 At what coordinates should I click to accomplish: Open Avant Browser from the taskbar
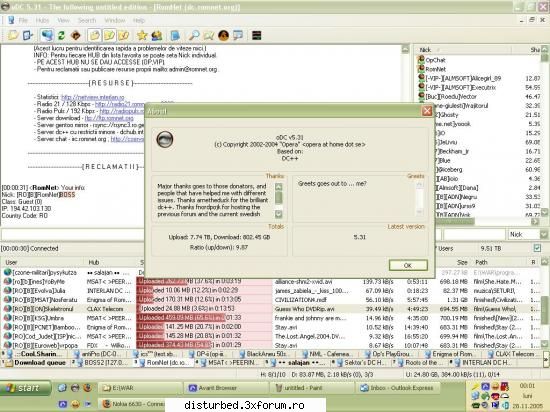tap(227, 388)
